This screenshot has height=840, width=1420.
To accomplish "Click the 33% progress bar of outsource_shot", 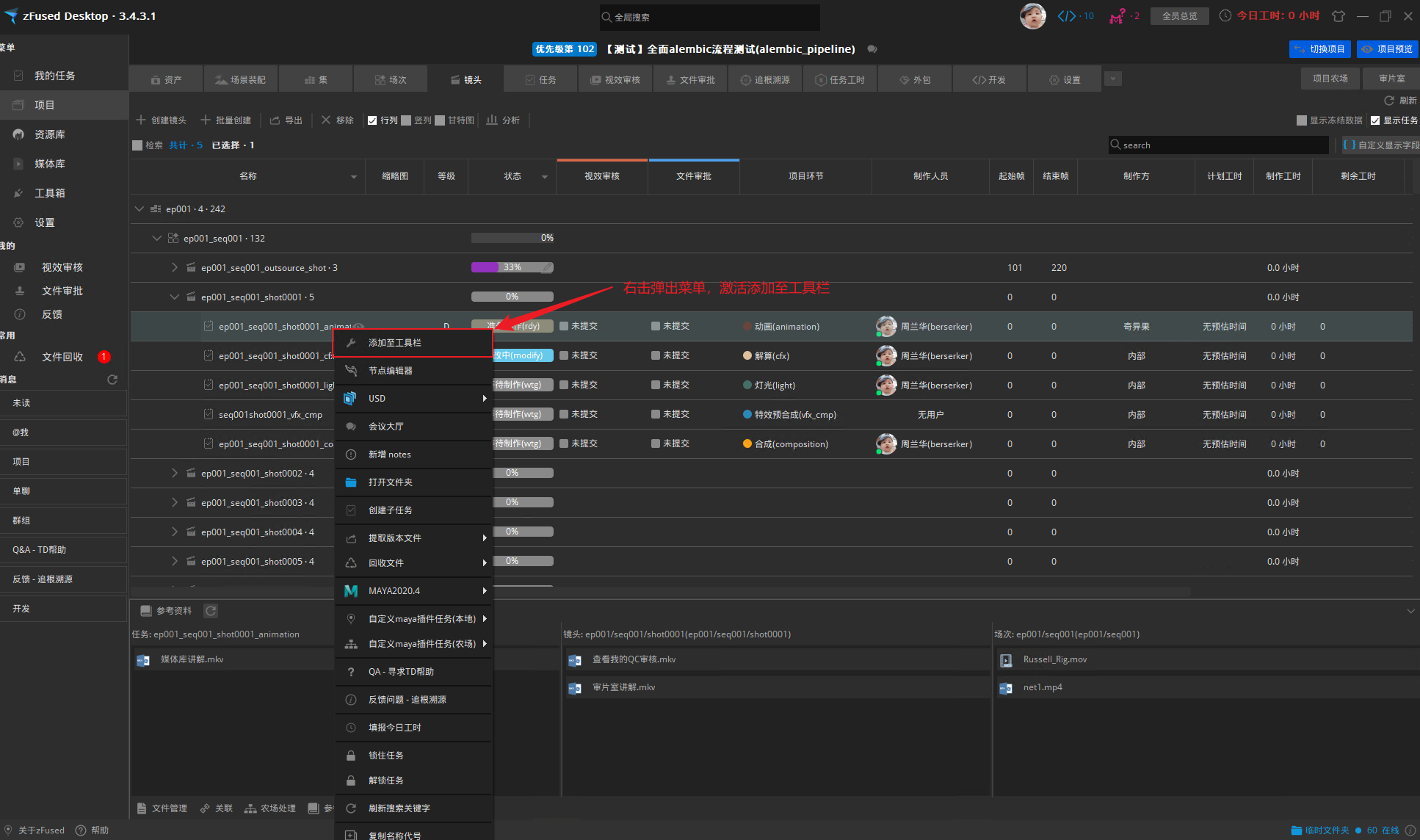I will [x=512, y=268].
